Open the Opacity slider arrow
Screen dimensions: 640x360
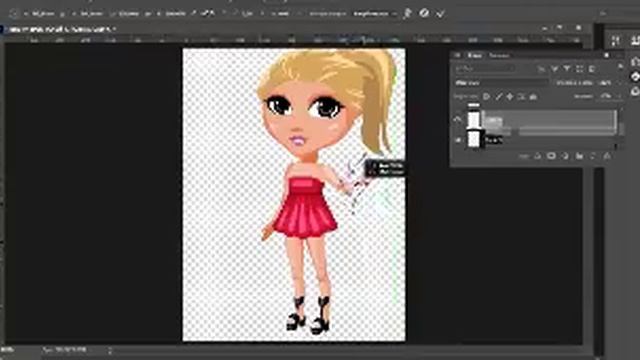coord(619,83)
